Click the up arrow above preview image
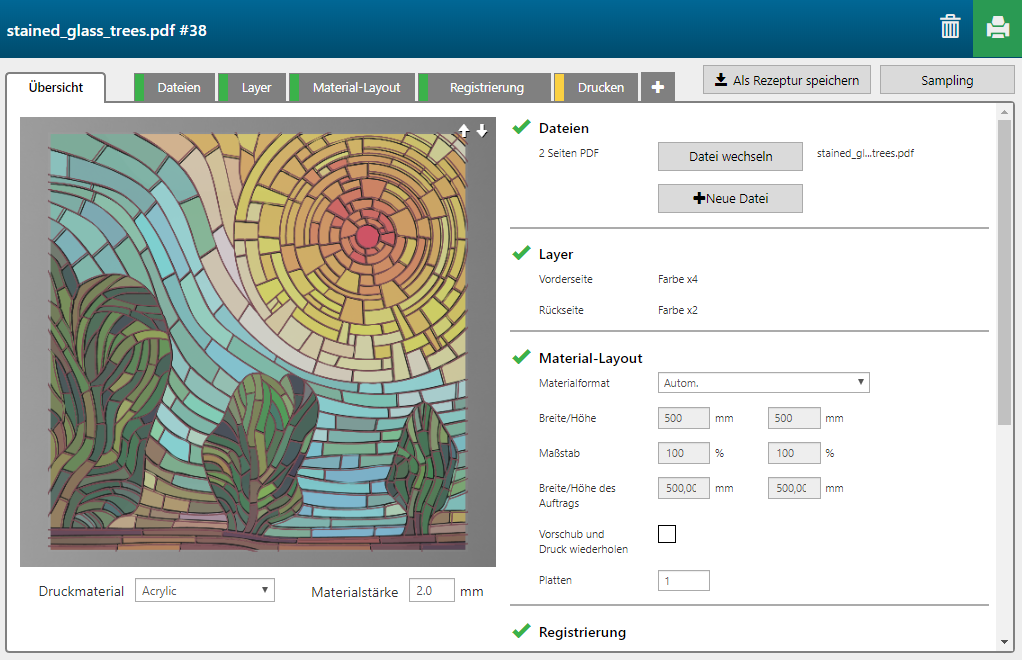Image resolution: width=1022 pixels, height=660 pixels. coord(463,131)
